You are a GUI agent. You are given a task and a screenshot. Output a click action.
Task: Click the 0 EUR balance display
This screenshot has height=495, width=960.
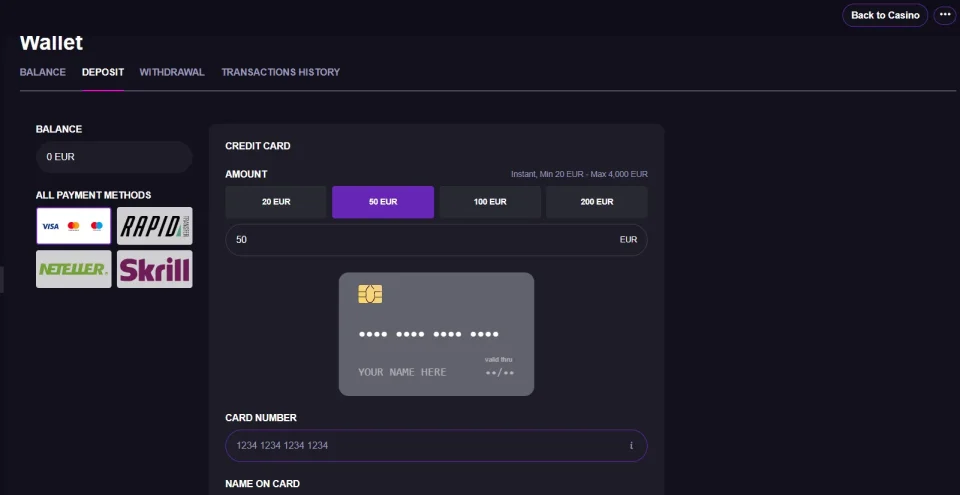click(x=114, y=157)
